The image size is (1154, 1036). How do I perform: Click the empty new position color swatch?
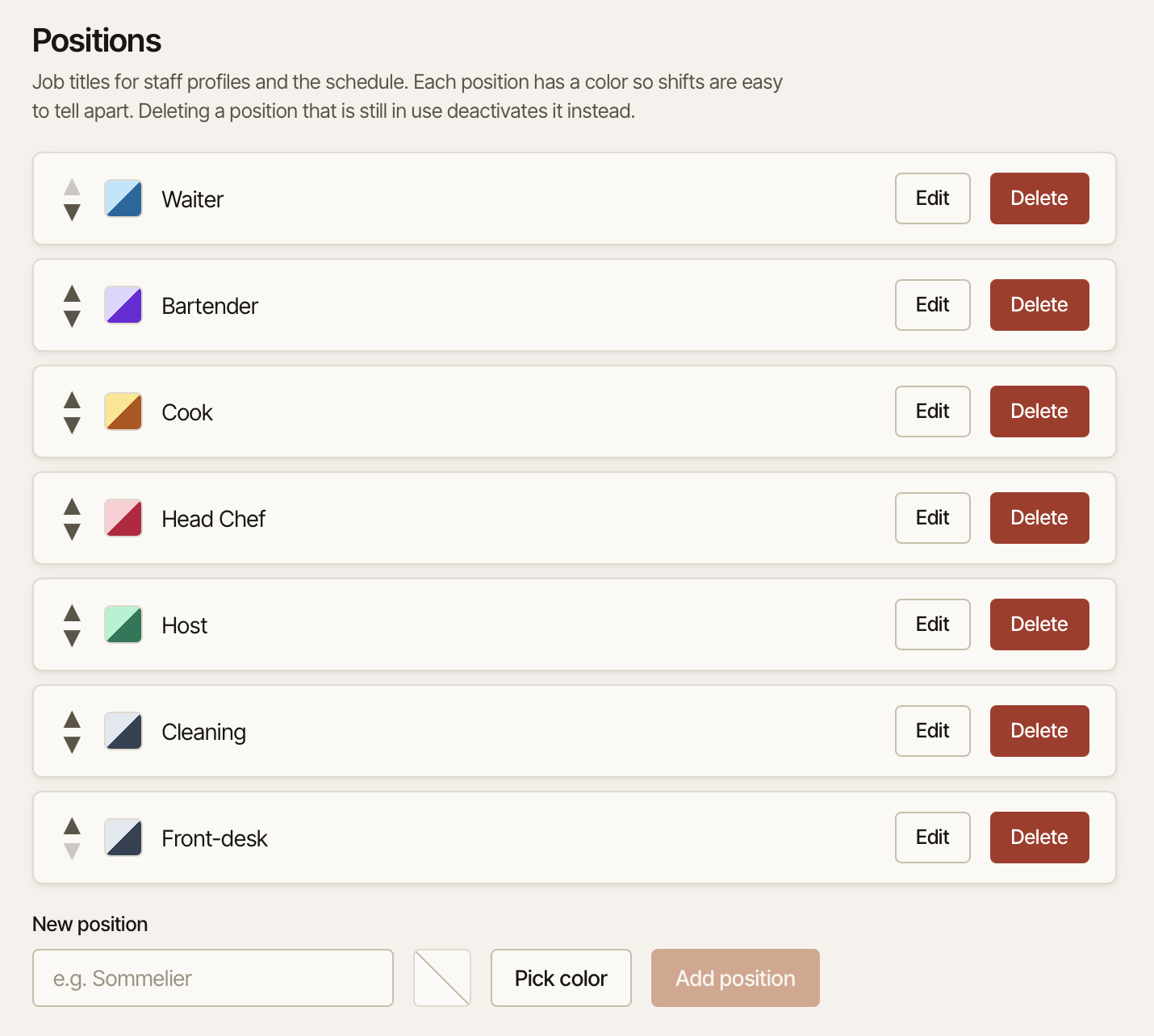click(x=442, y=978)
